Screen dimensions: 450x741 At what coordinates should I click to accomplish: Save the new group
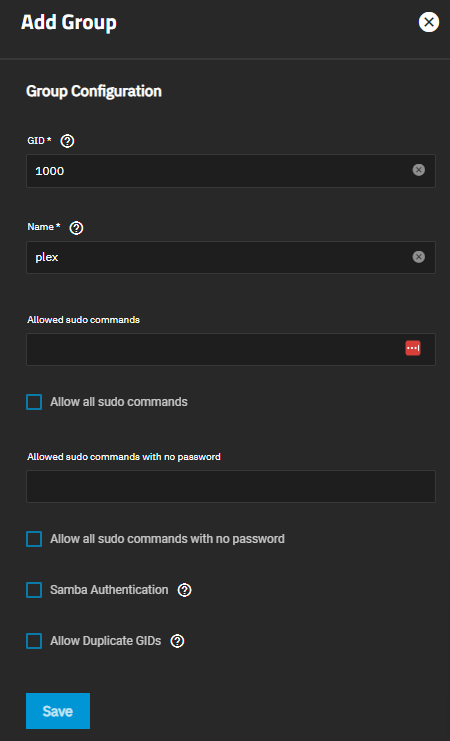[x=58, y=711]
